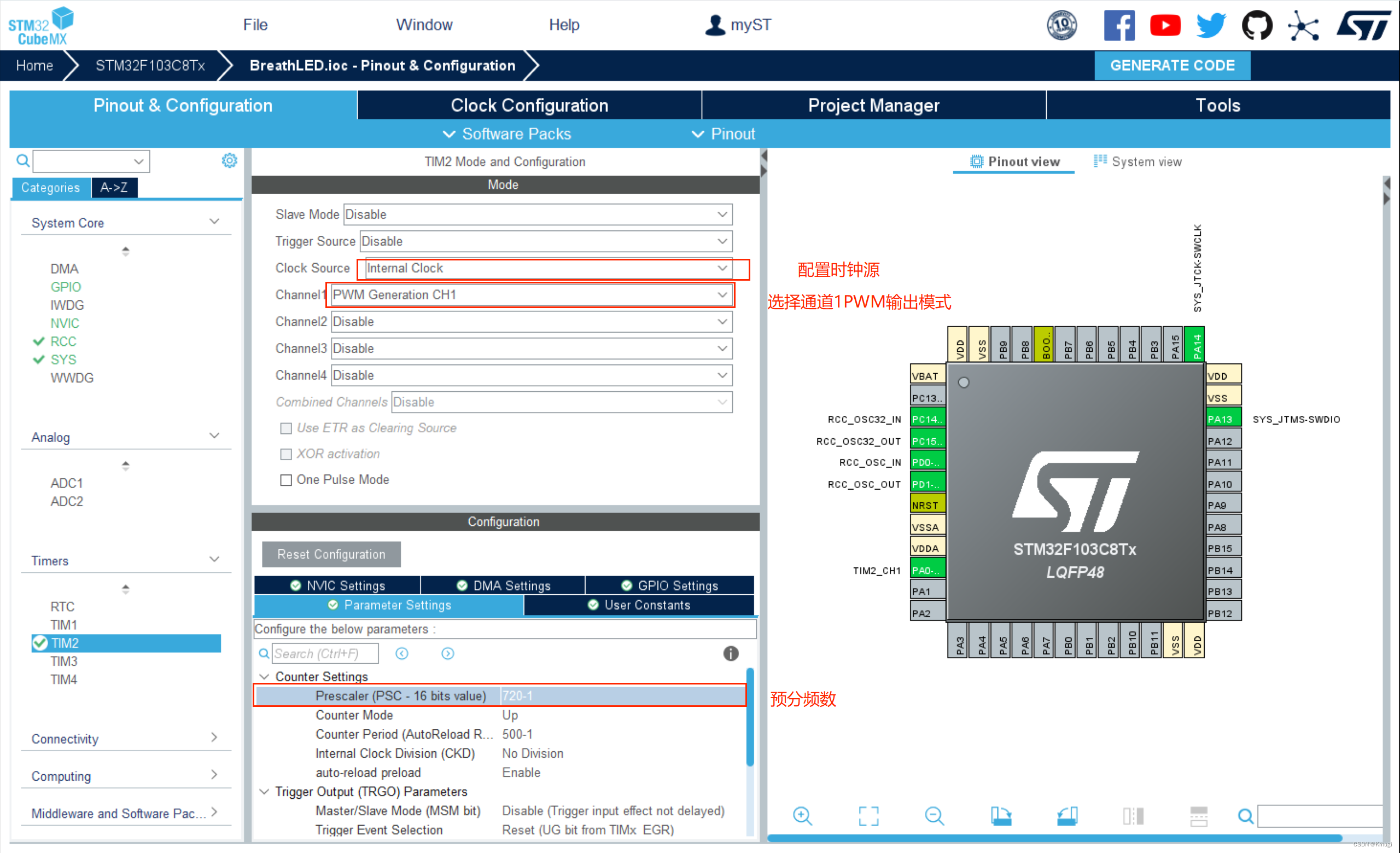Switch to Project Manager tab
Viewport: 1400px width, 853px height.
tap(873, 105)
